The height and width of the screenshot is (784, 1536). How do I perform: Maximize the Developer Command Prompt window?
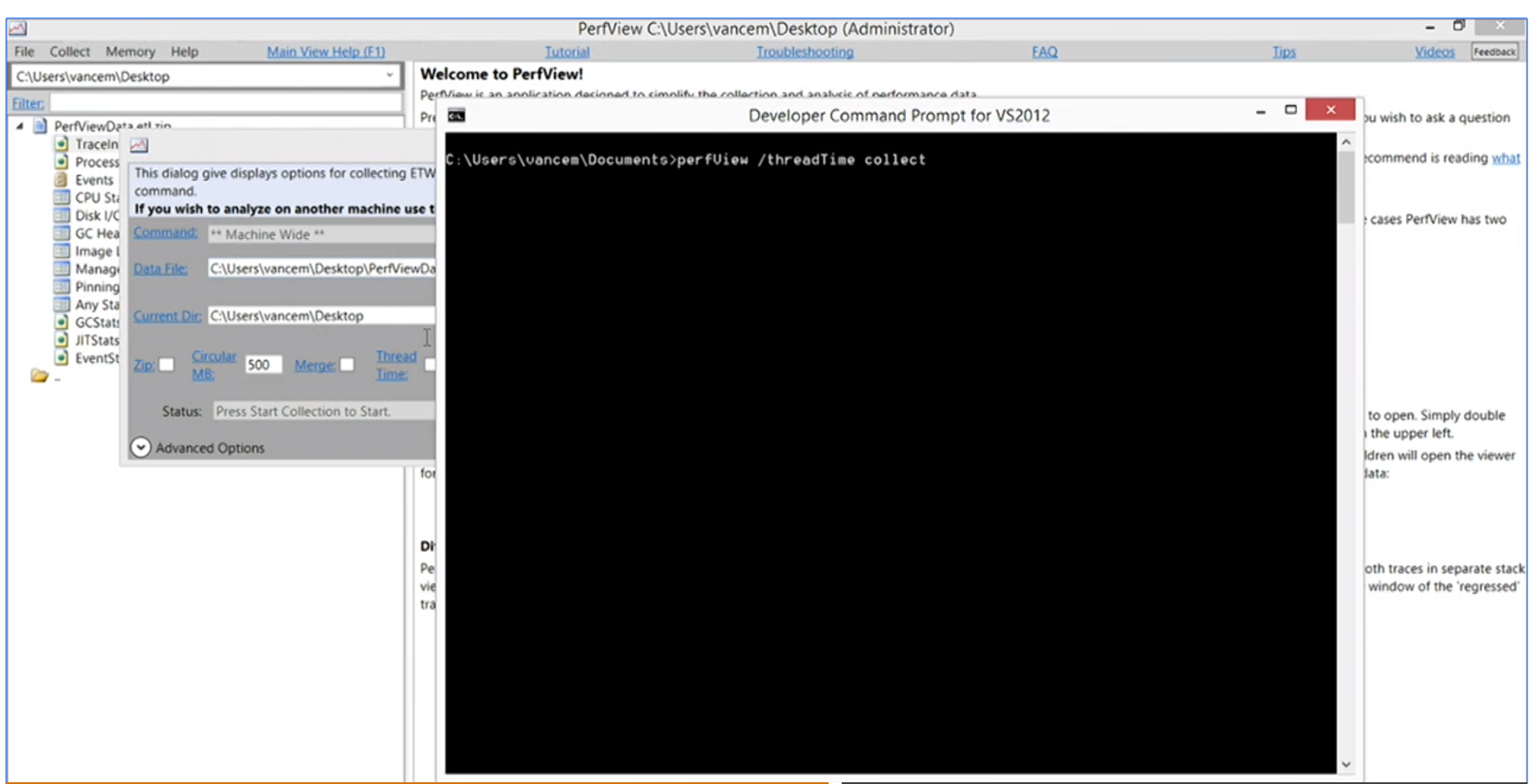[1291, 110]
